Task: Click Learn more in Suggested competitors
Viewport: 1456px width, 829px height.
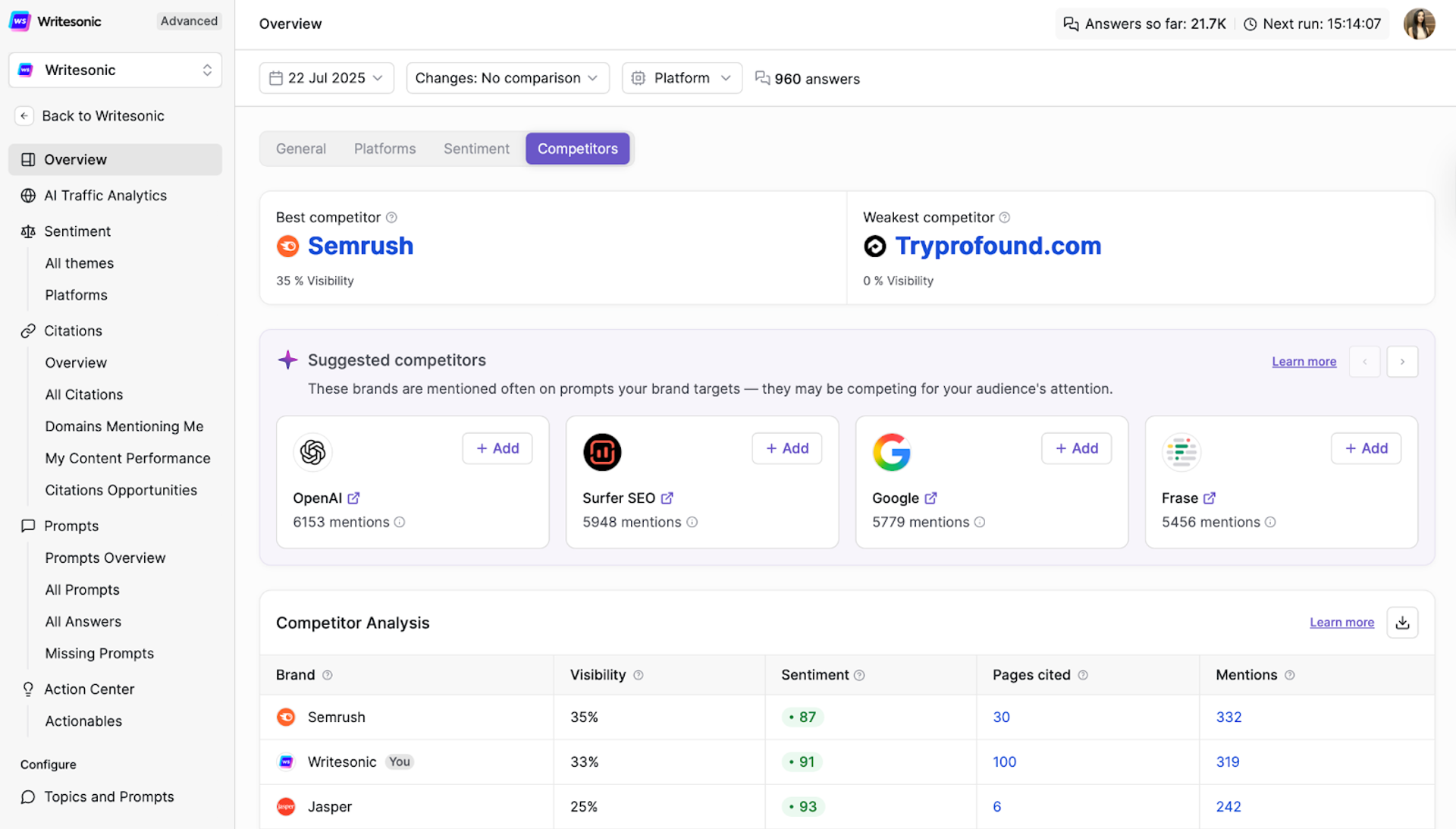Action: click(1304, 362)
